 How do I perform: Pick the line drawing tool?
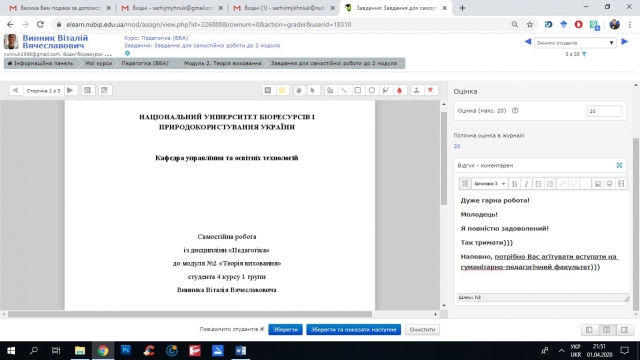[x=344, y=90]
